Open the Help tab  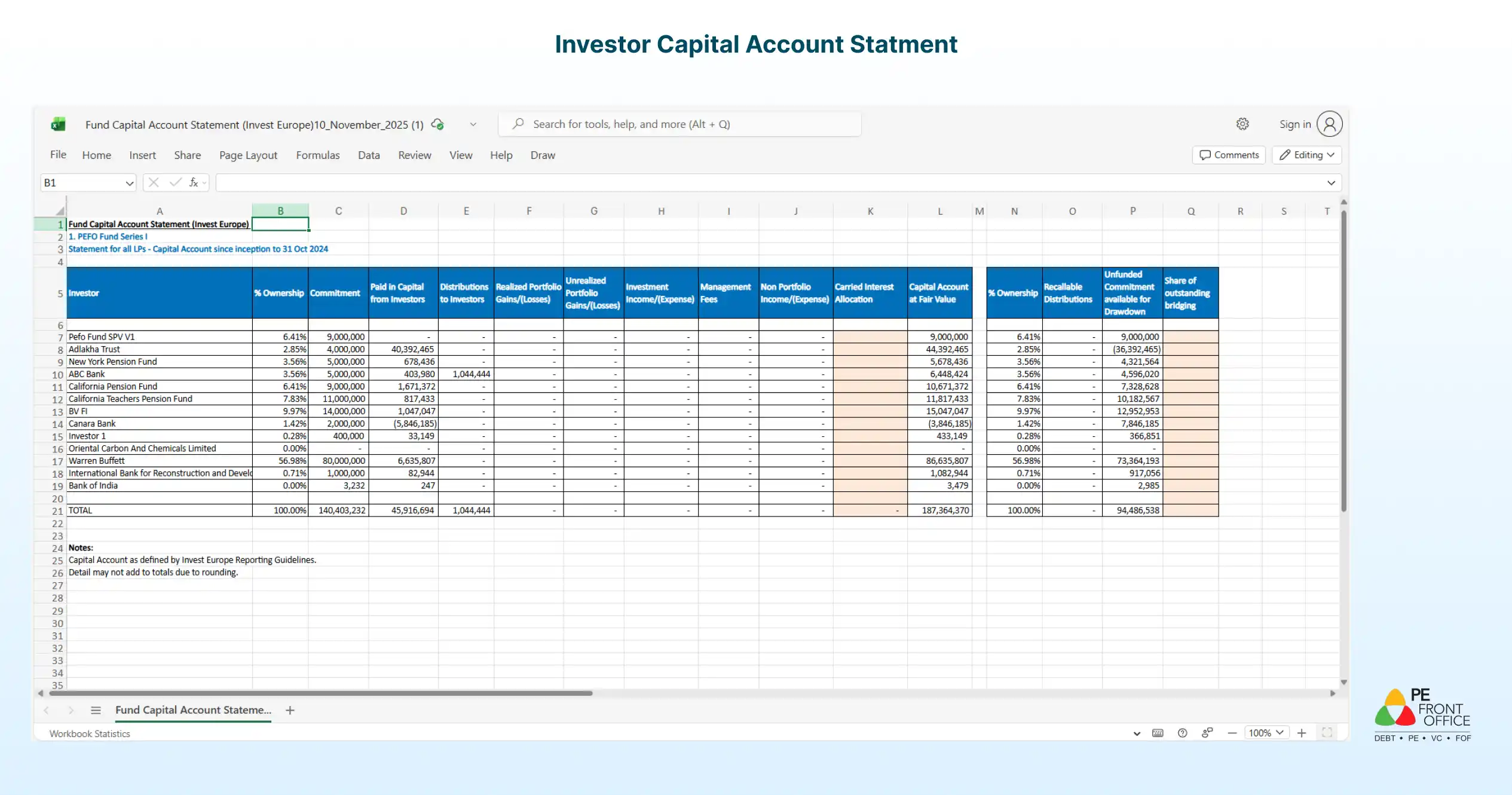[x=501, y=155]
